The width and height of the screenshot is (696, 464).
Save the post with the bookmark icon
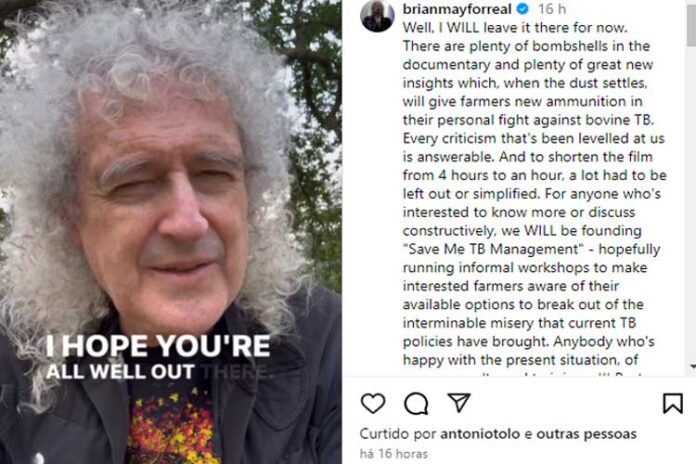pos(672,403)
